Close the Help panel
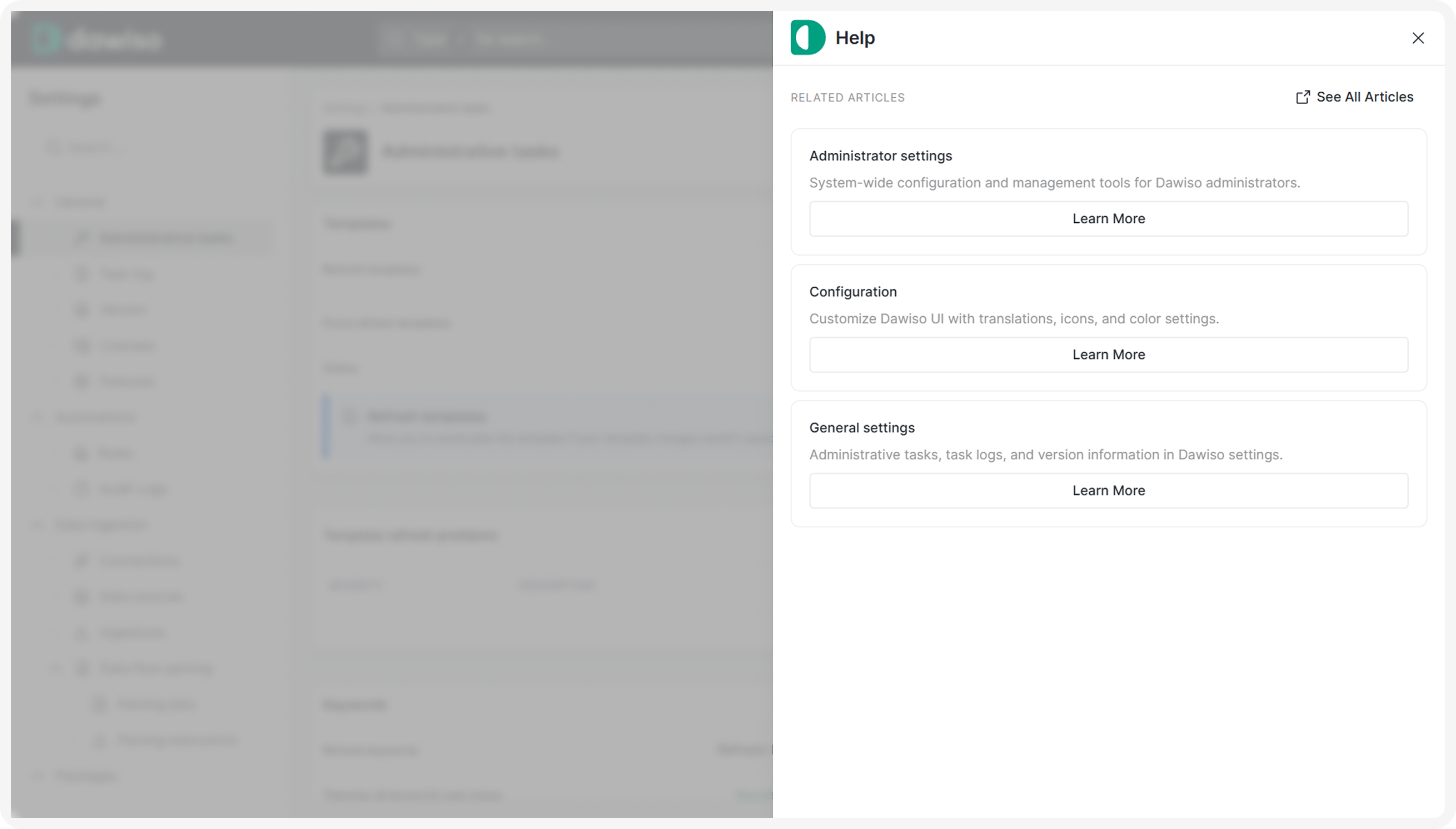This screenshot has width=1456, height=829. pos(1418,38)
